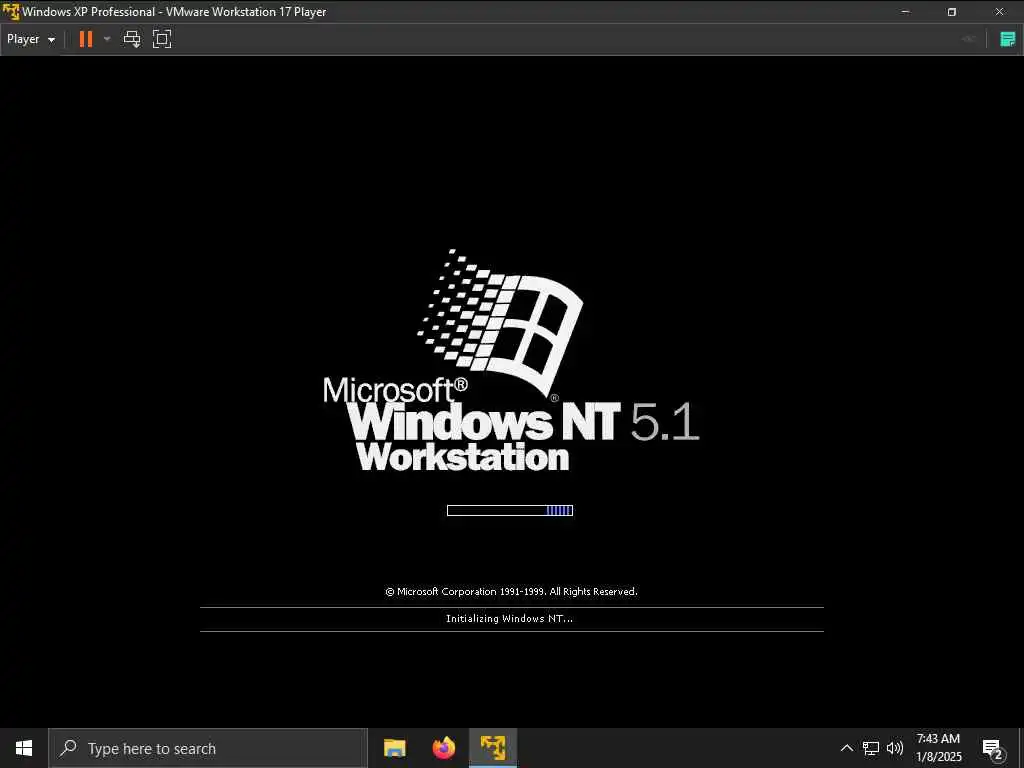Open the clock showing 7:43 AM
The width and height of the screenshot is (1024, 768).
[938, 748]
